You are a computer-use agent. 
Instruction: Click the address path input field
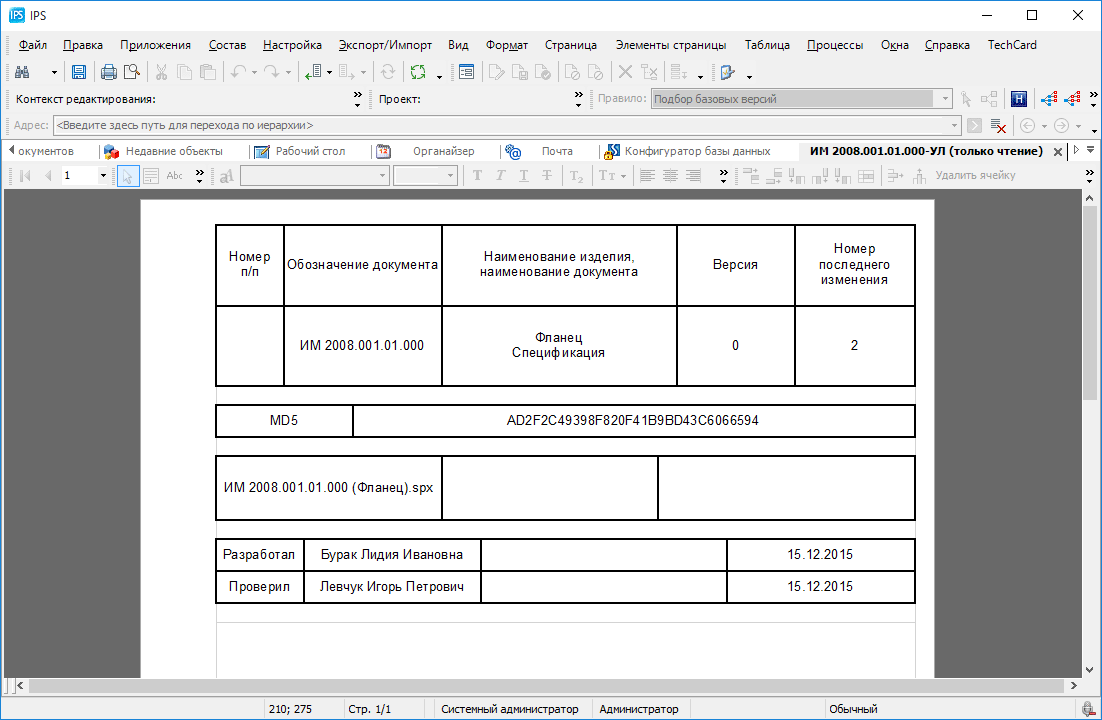(500, 126)
